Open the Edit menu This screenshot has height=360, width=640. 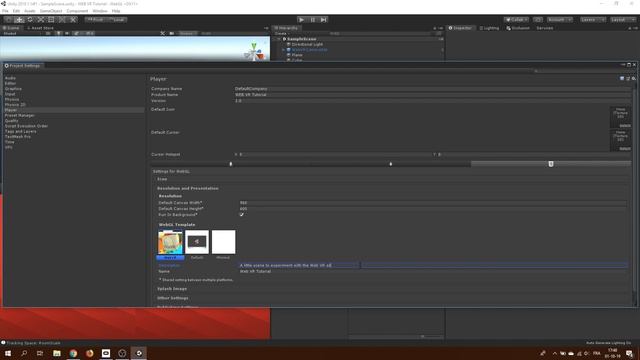pyautogui.click(x=16, y=11)
